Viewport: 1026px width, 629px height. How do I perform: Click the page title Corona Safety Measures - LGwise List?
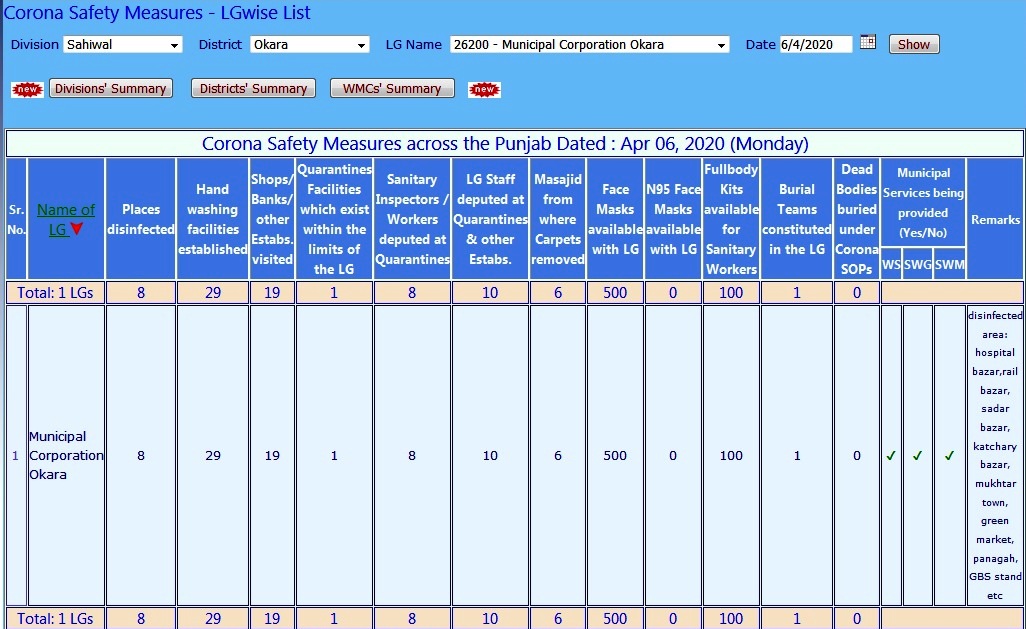pos(157,12)
